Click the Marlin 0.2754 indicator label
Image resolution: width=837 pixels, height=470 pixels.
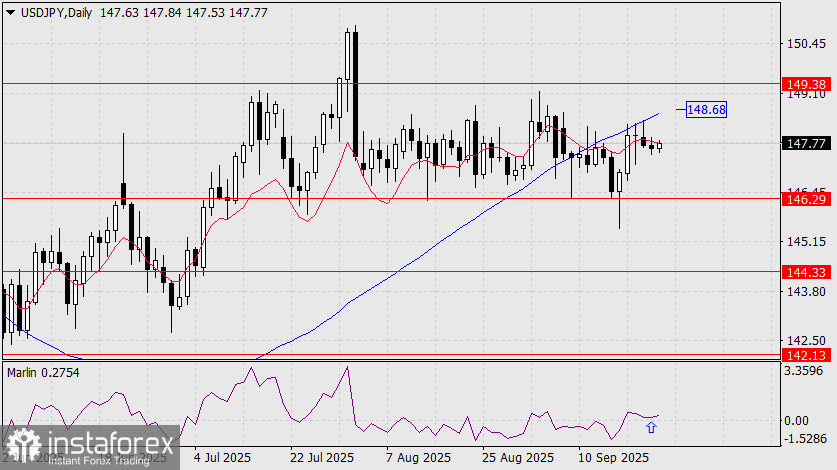click(43, 373)
